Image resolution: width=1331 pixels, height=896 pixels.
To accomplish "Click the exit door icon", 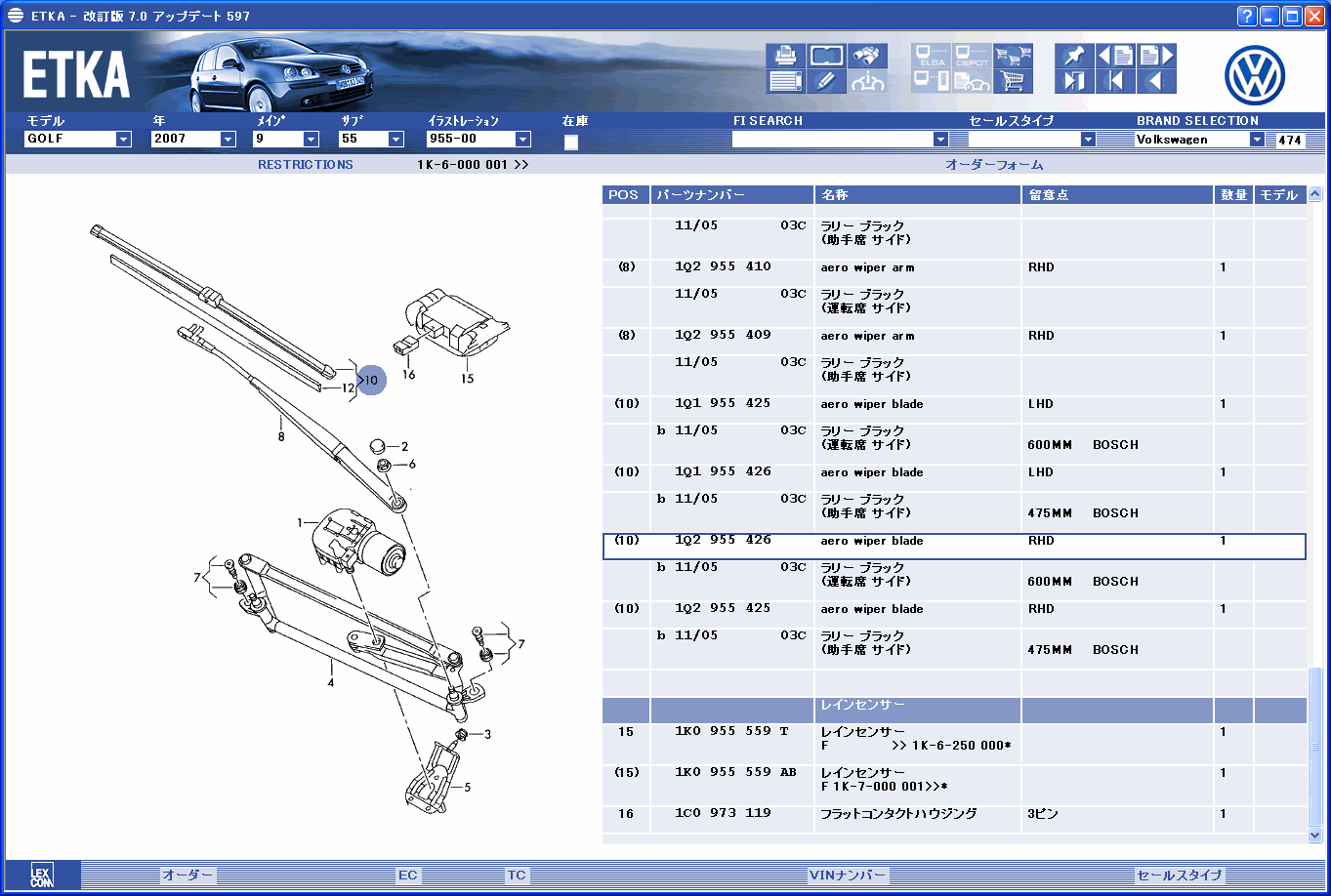I will 1074,81.
